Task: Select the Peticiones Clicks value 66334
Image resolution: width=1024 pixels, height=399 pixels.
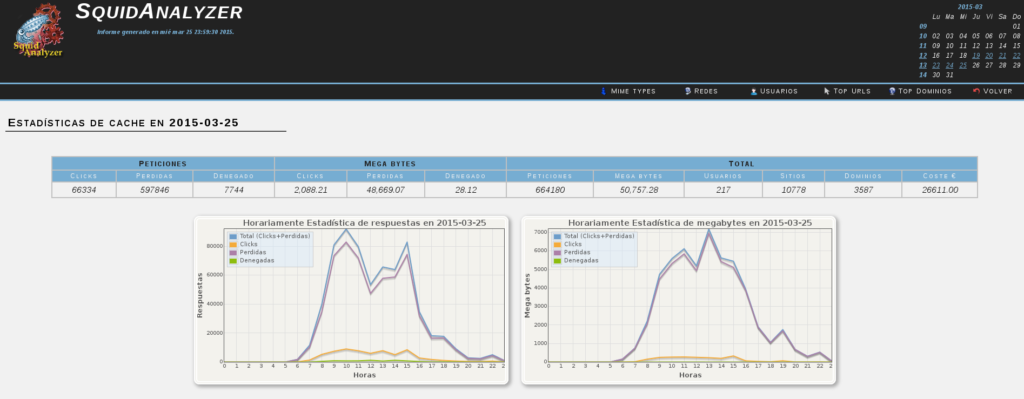Action: [x=84, y=190]
